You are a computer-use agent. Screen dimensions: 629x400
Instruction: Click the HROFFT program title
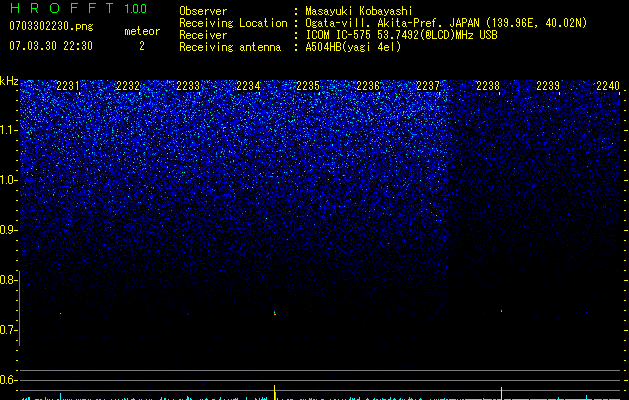(62, 8)
